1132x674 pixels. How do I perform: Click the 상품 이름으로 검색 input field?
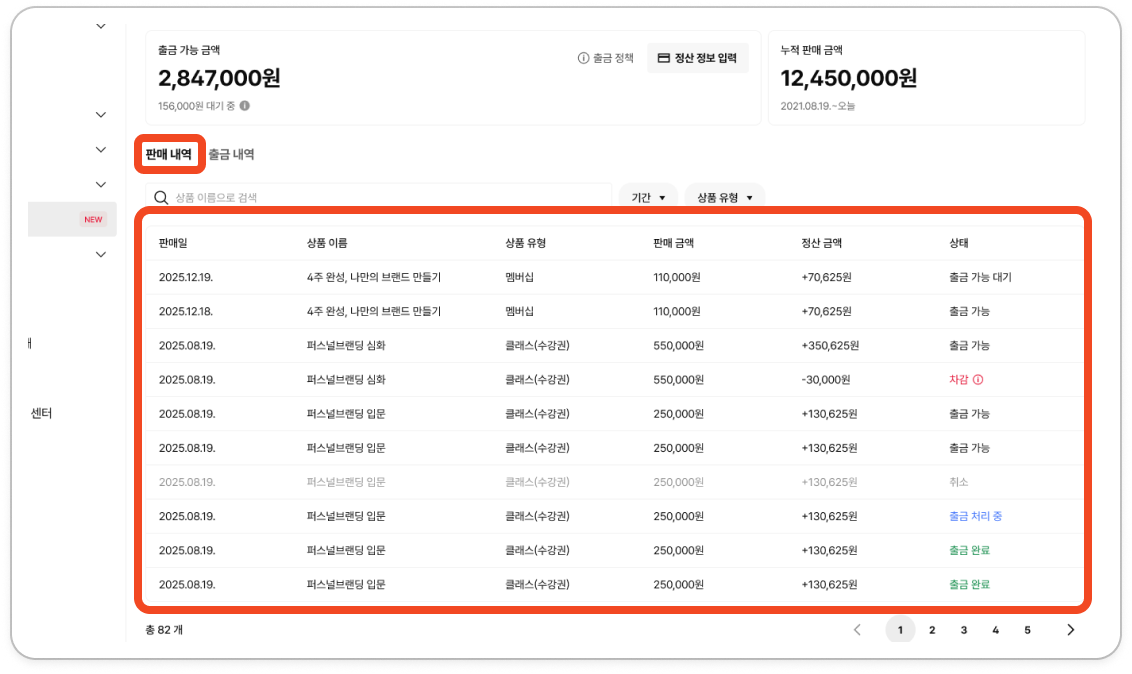point(379,198)
